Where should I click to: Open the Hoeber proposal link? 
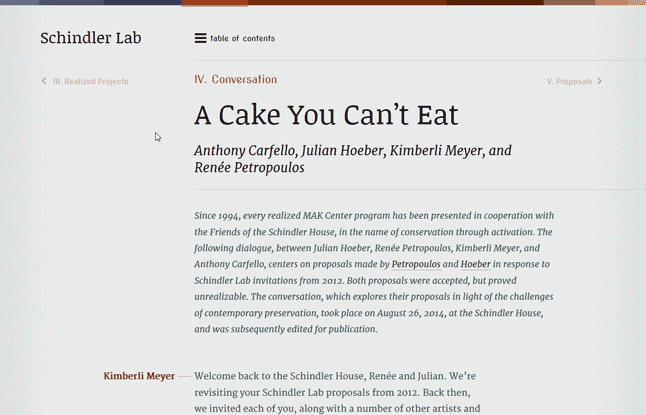475,264
